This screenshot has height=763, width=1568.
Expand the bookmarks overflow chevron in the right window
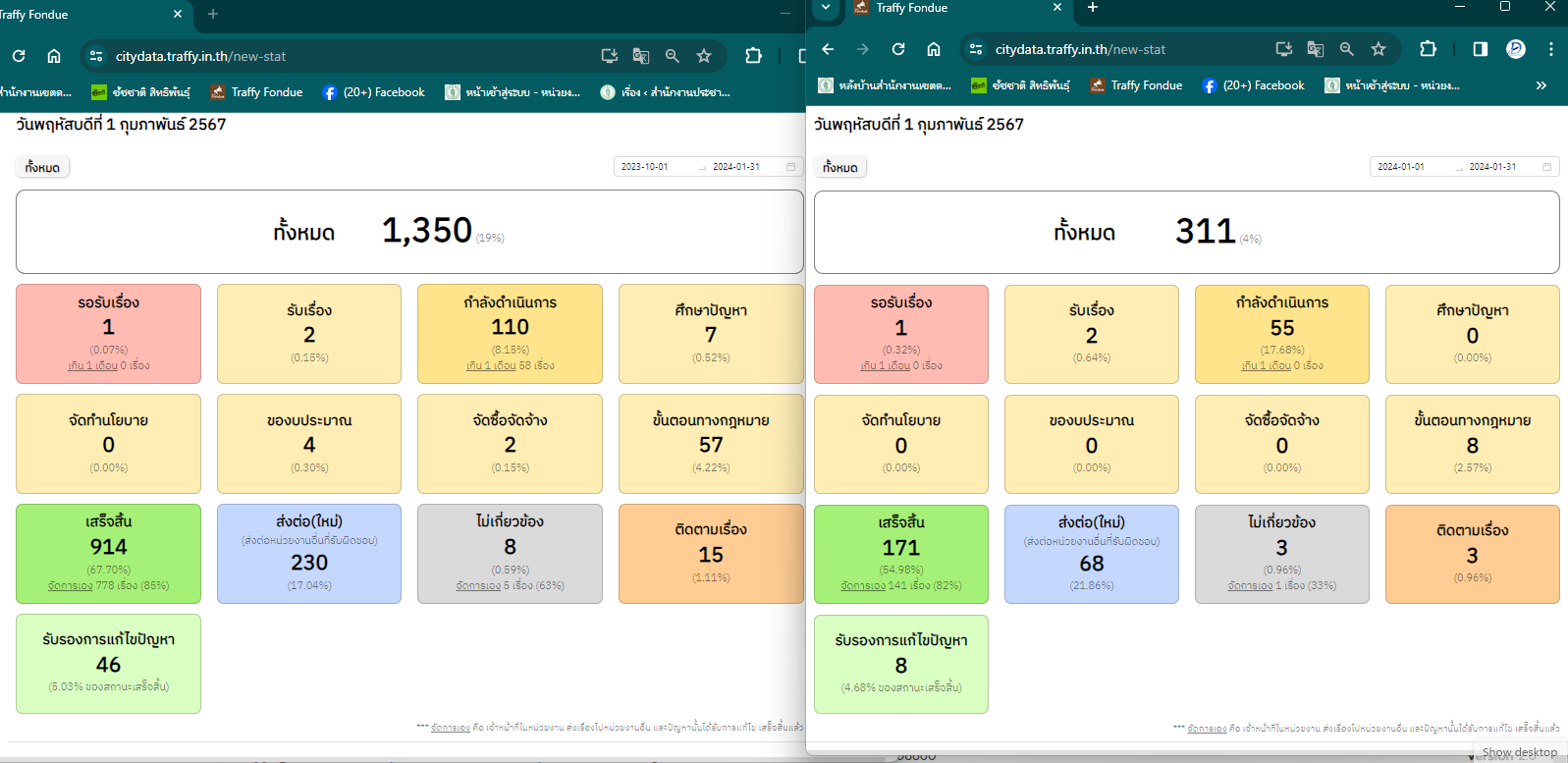(x=1541, y=85)
